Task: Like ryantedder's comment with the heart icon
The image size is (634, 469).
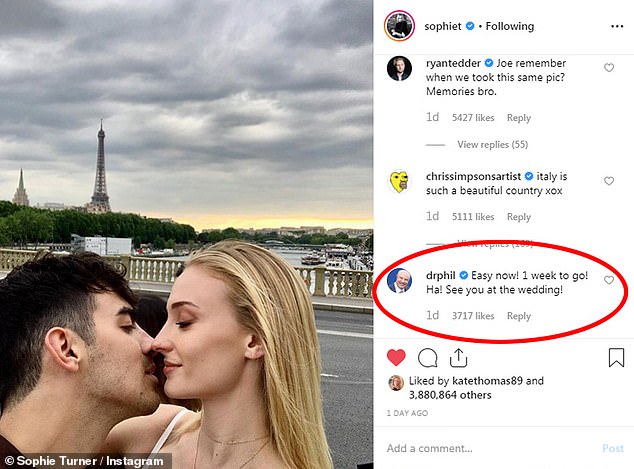Action: click(609, 68)
